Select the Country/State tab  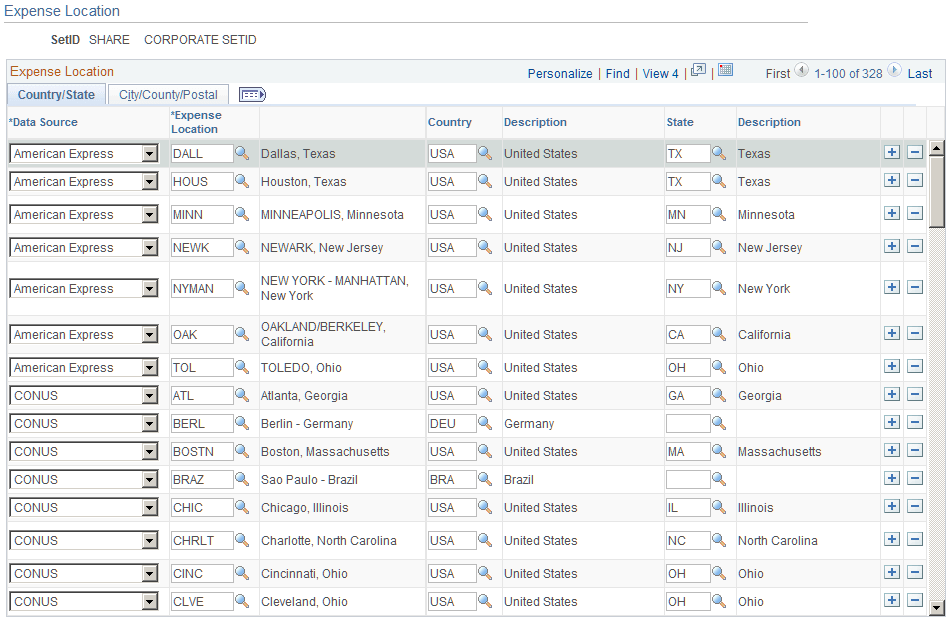coord(56,94)
